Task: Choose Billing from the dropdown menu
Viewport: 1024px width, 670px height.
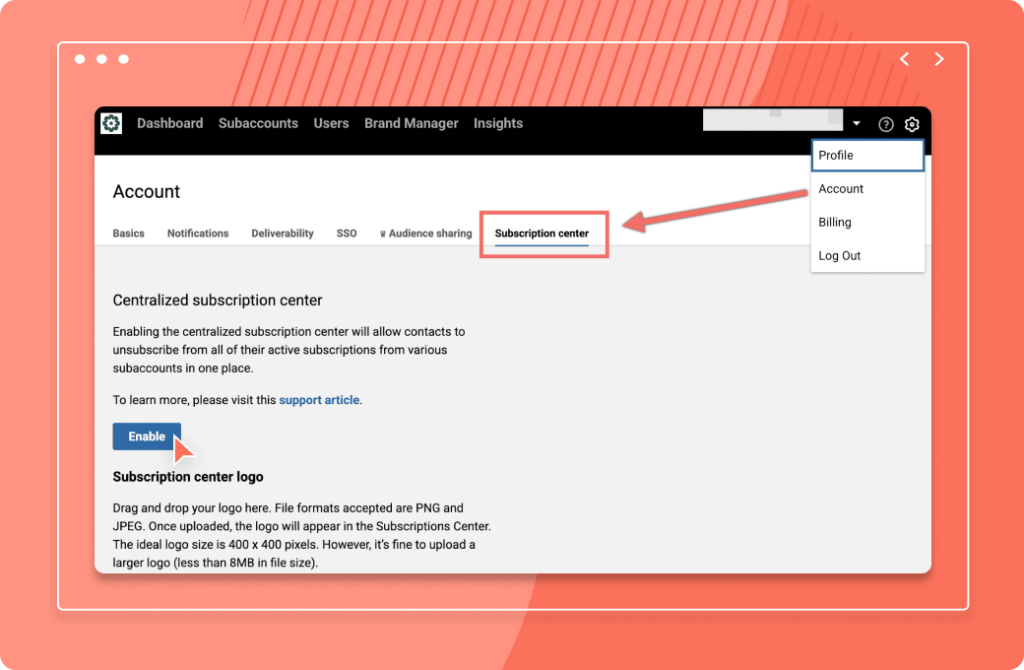Action: tap(867, 222)
